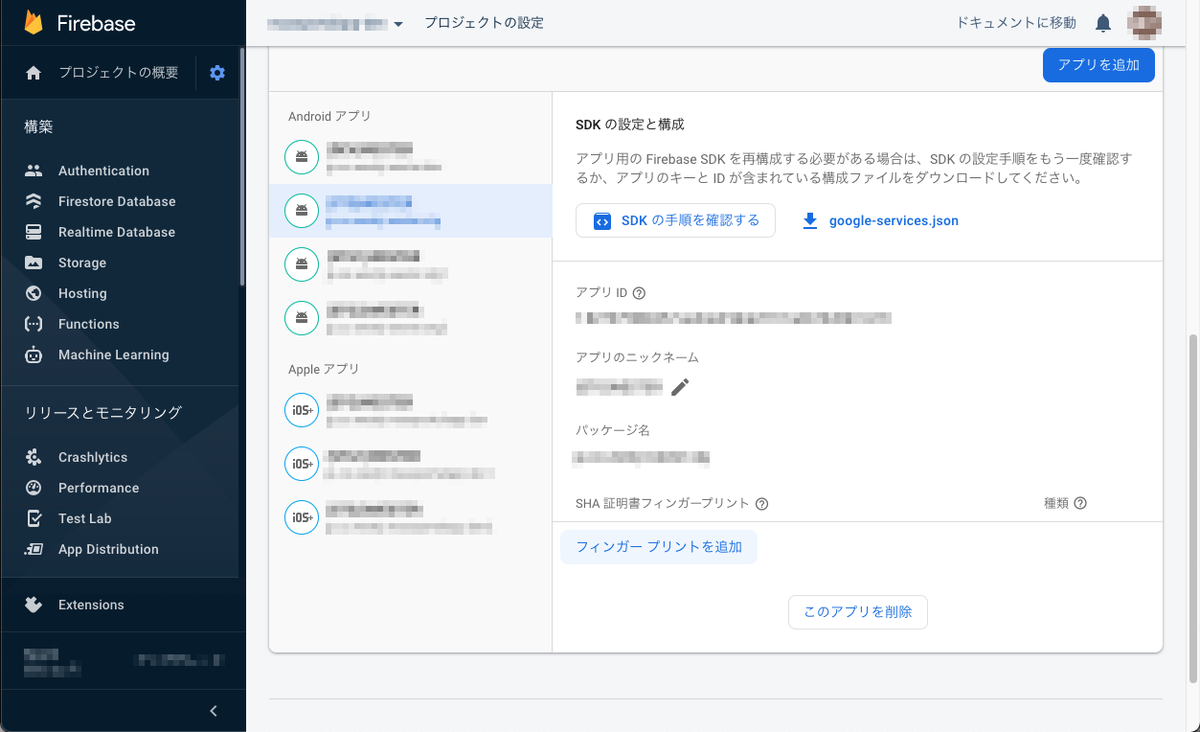Download google-services.json file
Image resolution: width=1200 pixels, height=732 pixels.
pos(880,221)
